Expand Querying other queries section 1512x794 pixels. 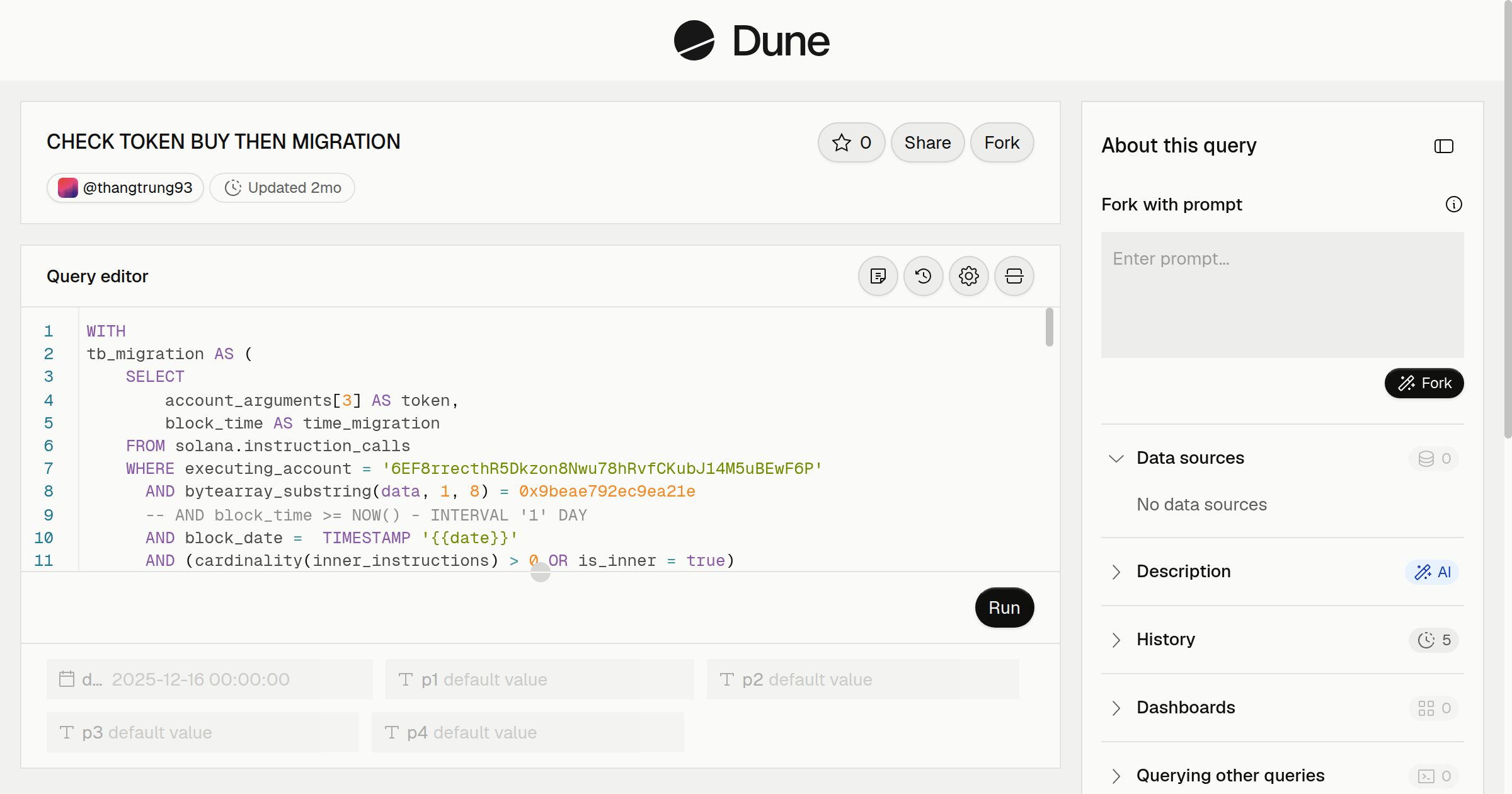(x=1116, y=776)
